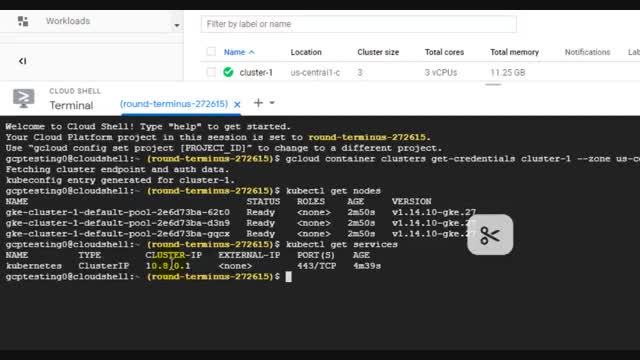640x360 pixels.
Task: Expand the sidebar dropdown arrow beside Workloads
Action: (x=177, y=25)
